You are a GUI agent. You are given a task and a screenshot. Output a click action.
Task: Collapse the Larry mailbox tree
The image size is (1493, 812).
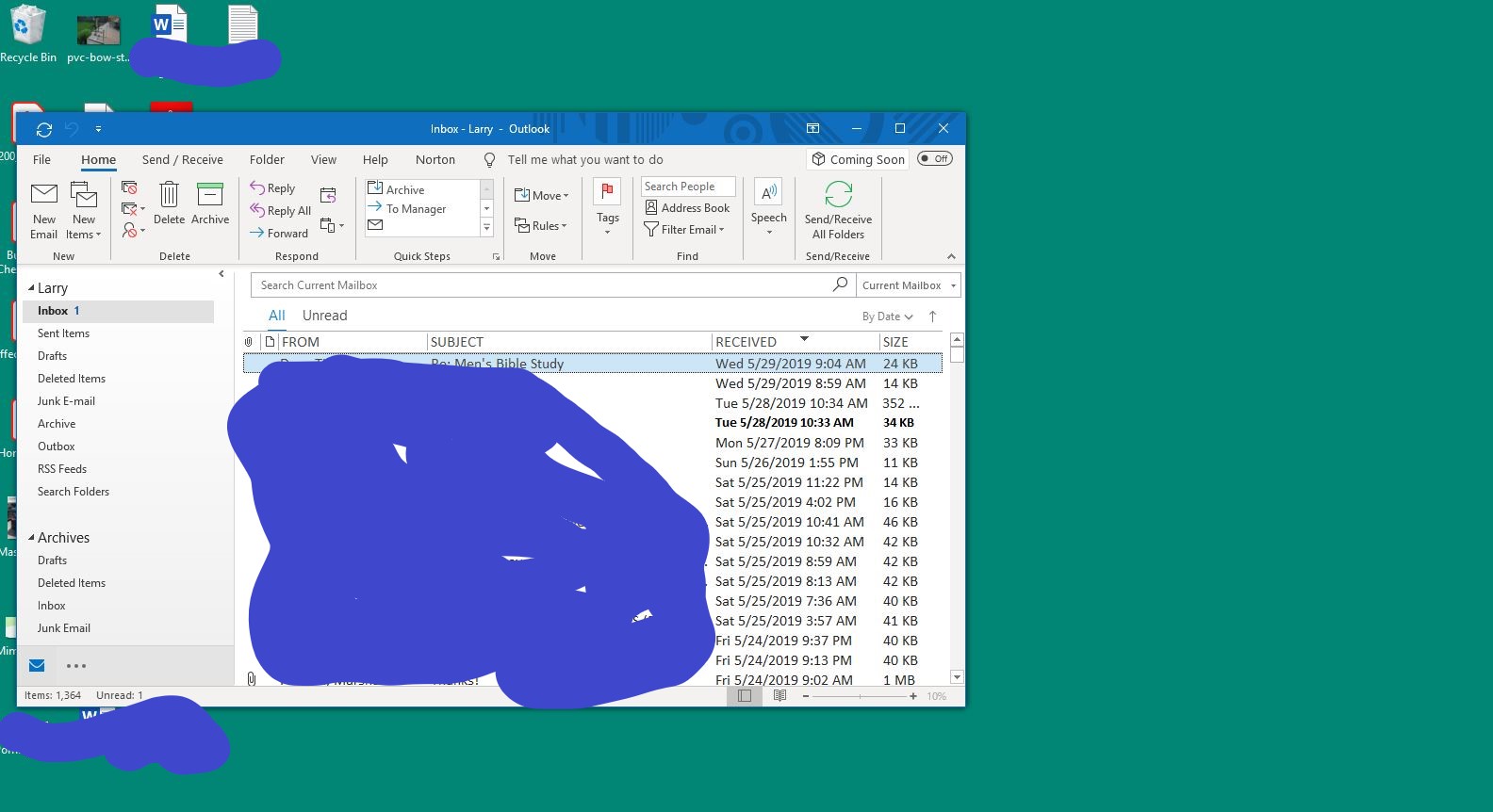(x=31, y=288)
